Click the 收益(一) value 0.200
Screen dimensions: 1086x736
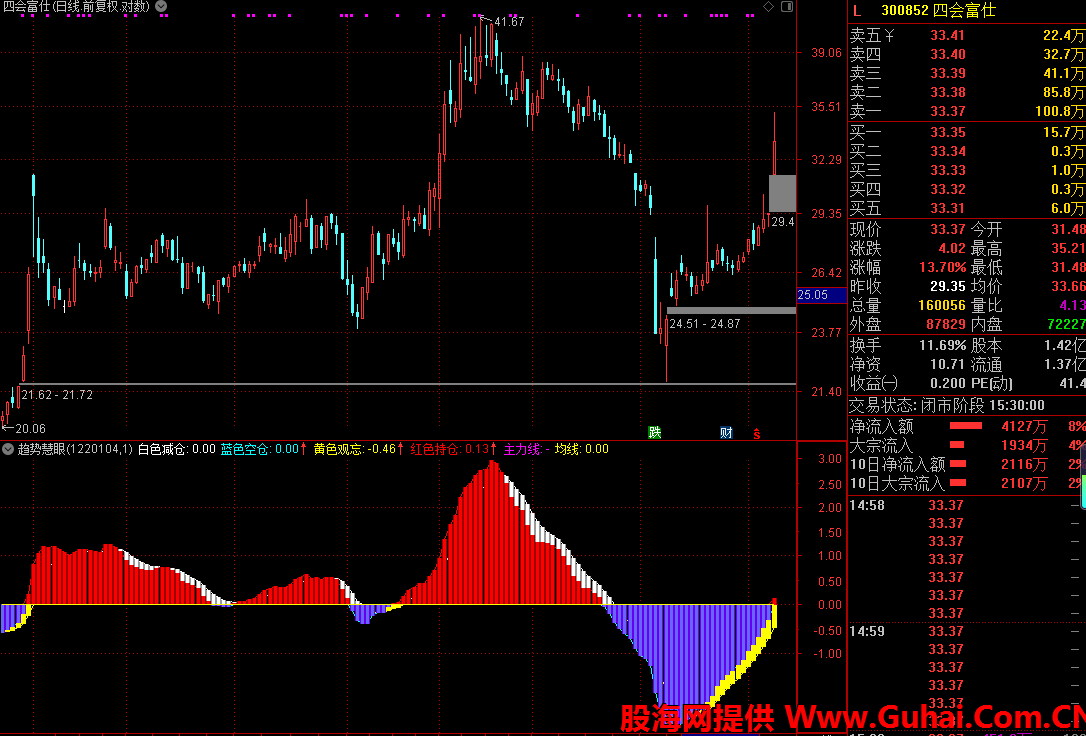point(948,384)
